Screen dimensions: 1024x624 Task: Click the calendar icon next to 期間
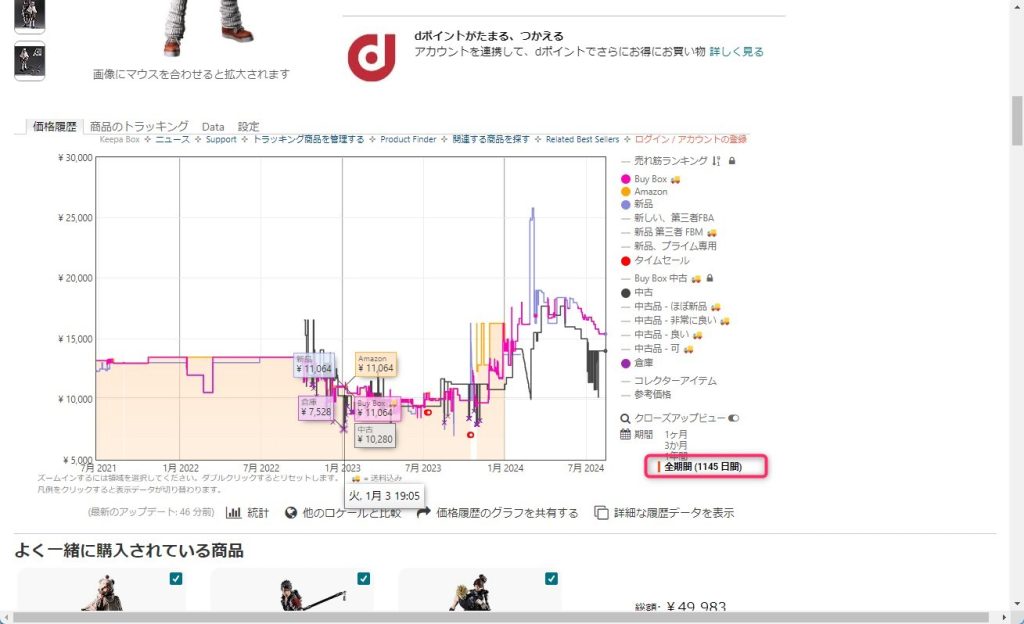point(626,435)
